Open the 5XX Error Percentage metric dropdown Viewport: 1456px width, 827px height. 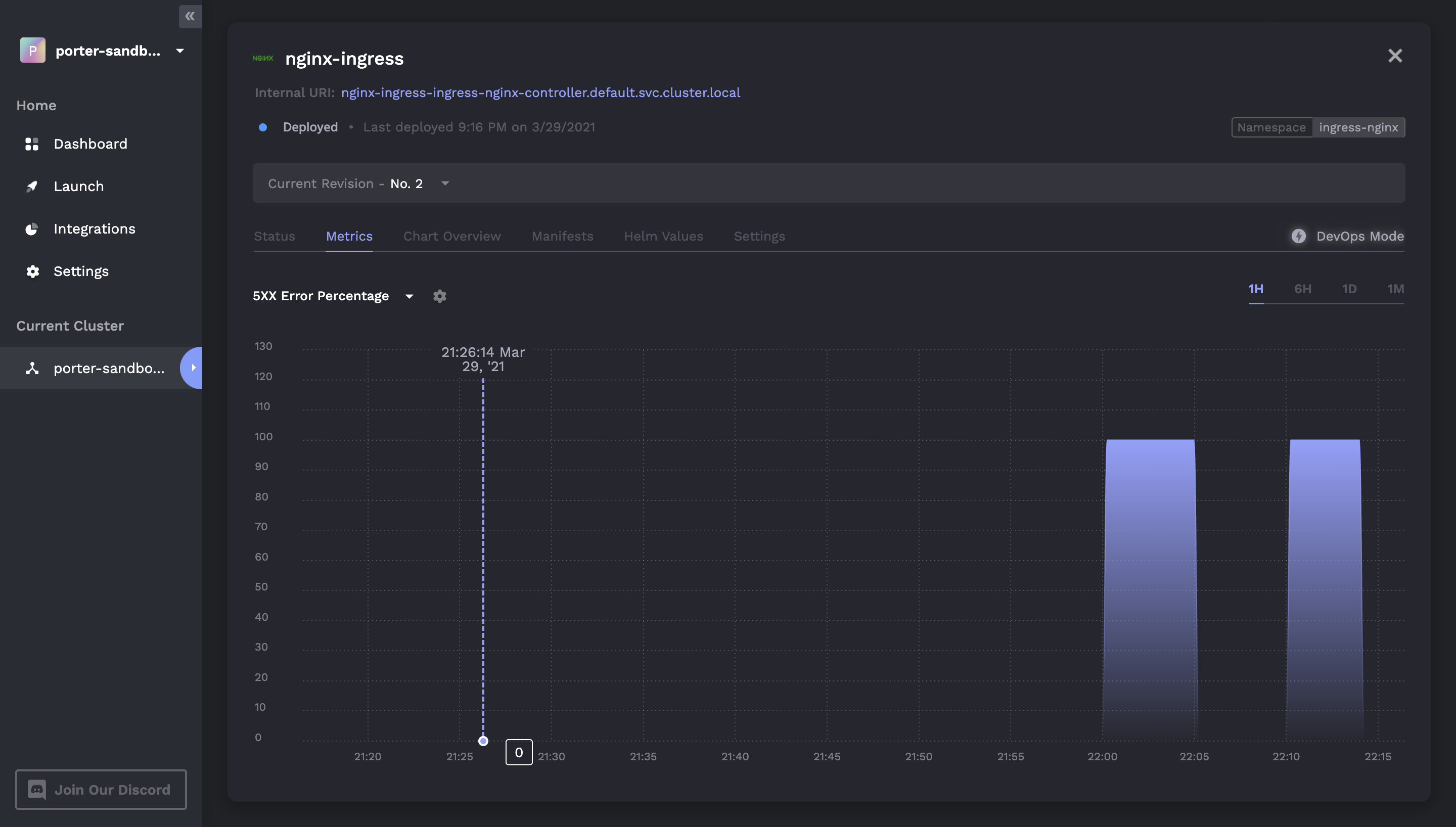pos(409,296)
